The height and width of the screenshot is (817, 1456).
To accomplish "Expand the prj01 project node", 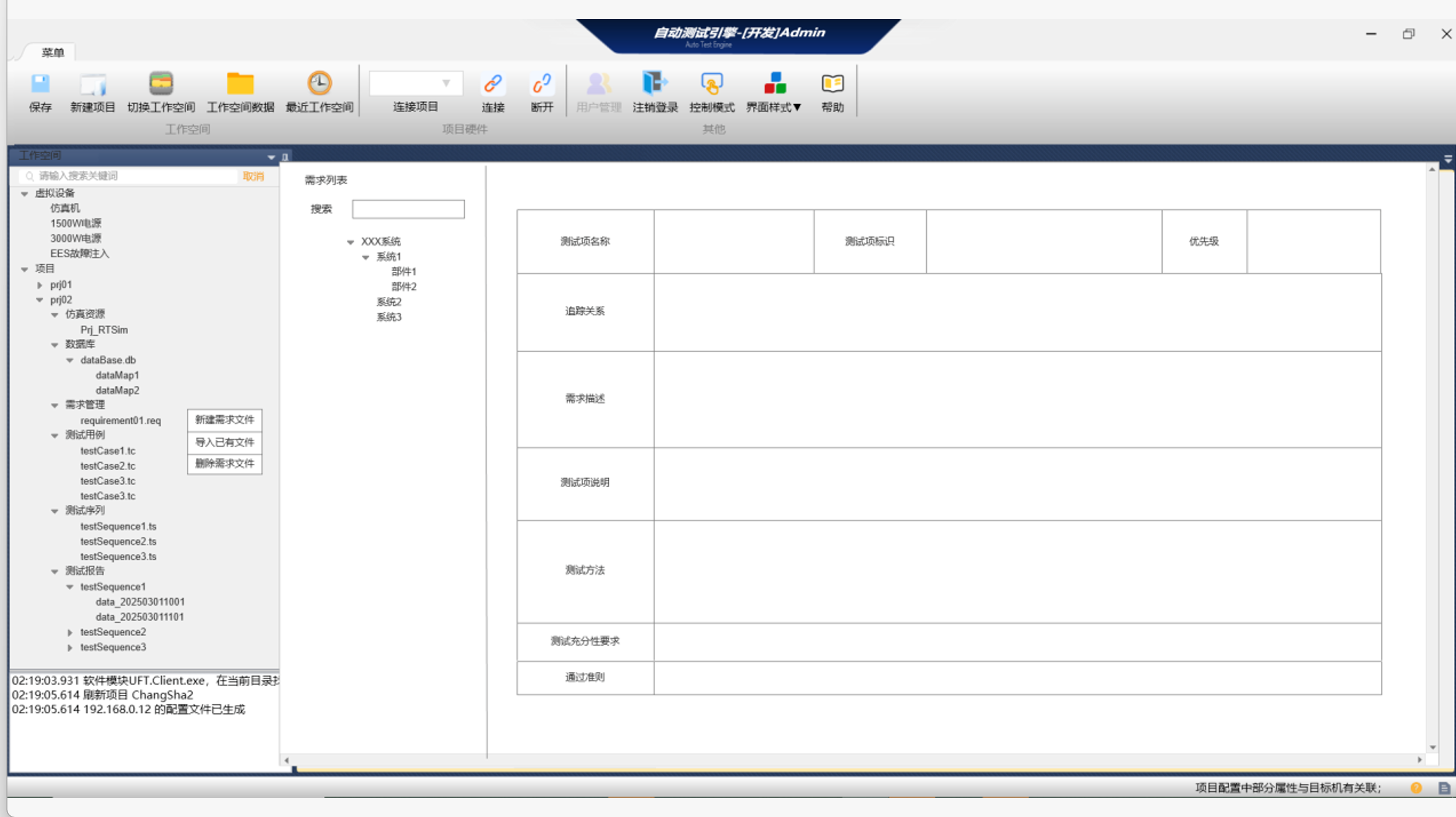I will point(39,285).
